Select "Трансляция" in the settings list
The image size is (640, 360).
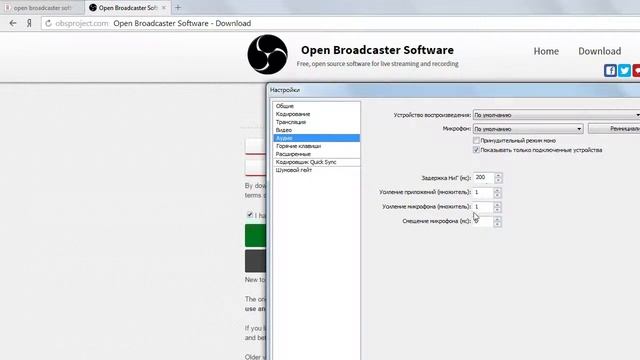pyautogui.click(x=316, y=122)
